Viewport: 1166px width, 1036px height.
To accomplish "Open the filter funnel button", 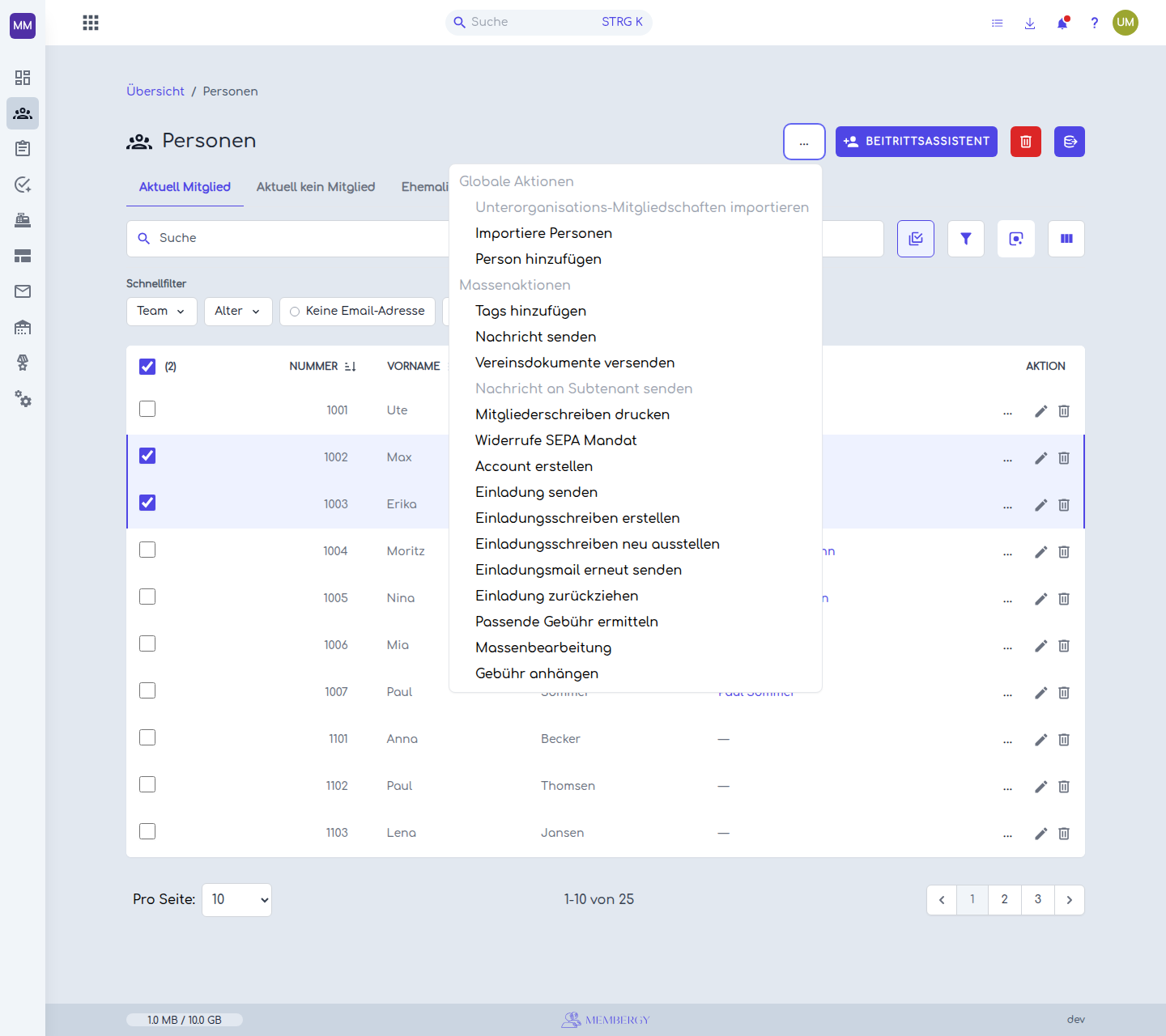I will (966, 239).
